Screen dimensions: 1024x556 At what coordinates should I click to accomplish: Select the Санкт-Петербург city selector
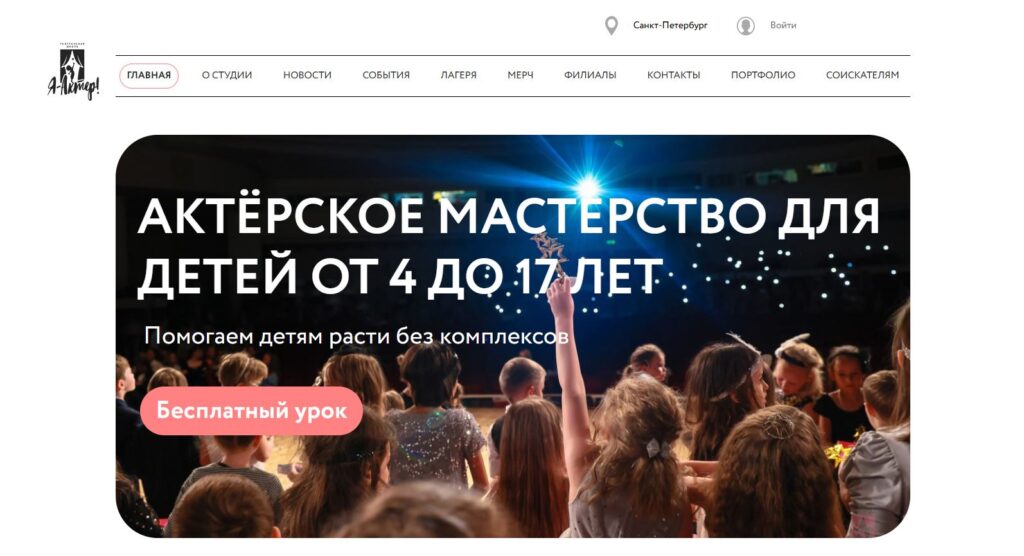670,25
